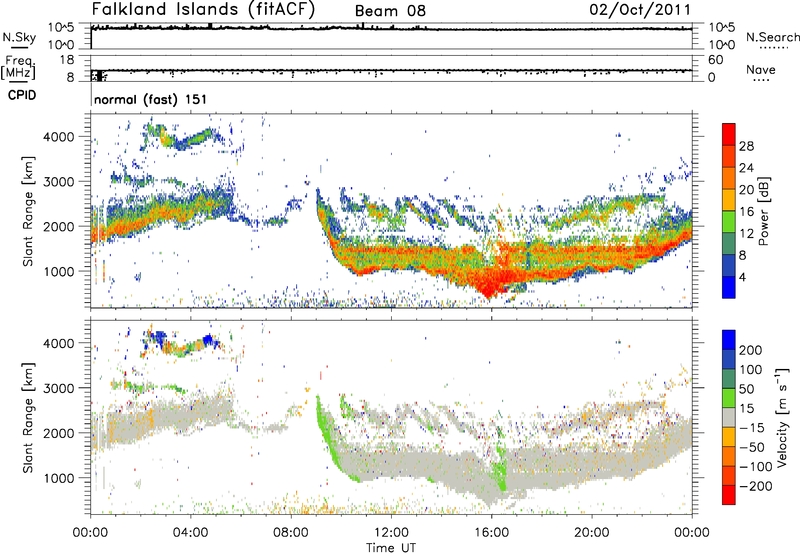Click the '60' Nave axis value

[x=715, y=60]
